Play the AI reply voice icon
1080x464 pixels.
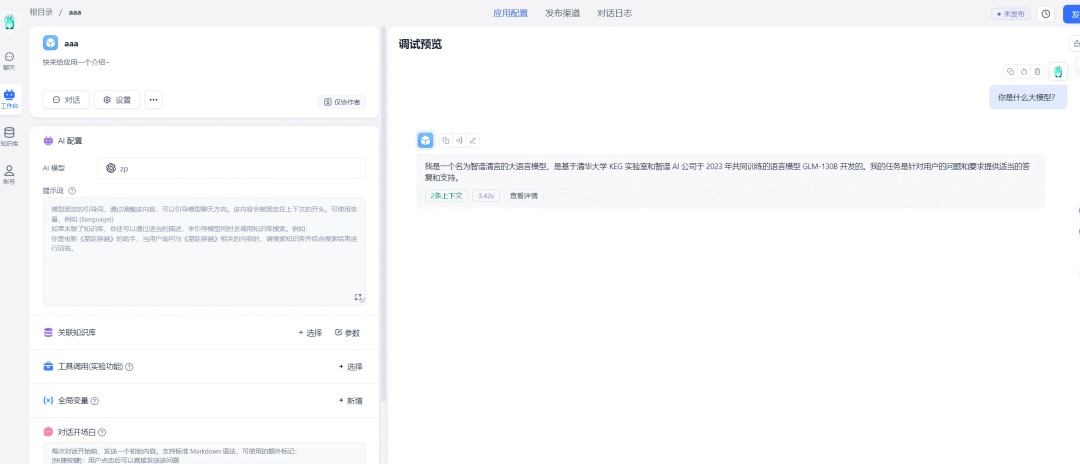tap(459, 140)
